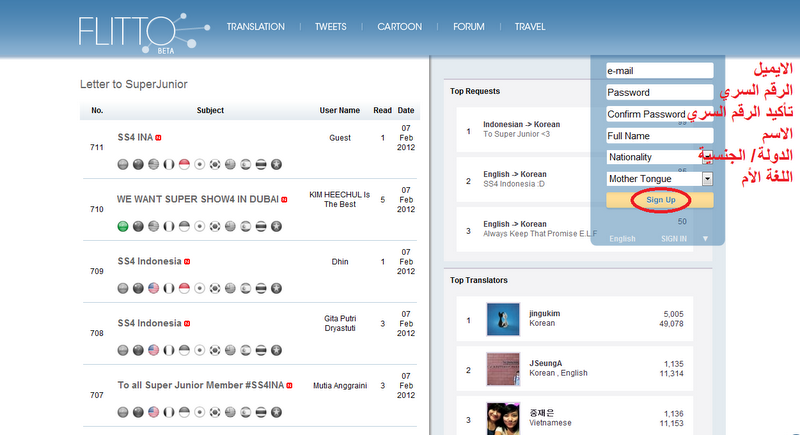Click Korean flag in post 708 row
This screenshot has height=435, width=800.
(x=215, y=350)
